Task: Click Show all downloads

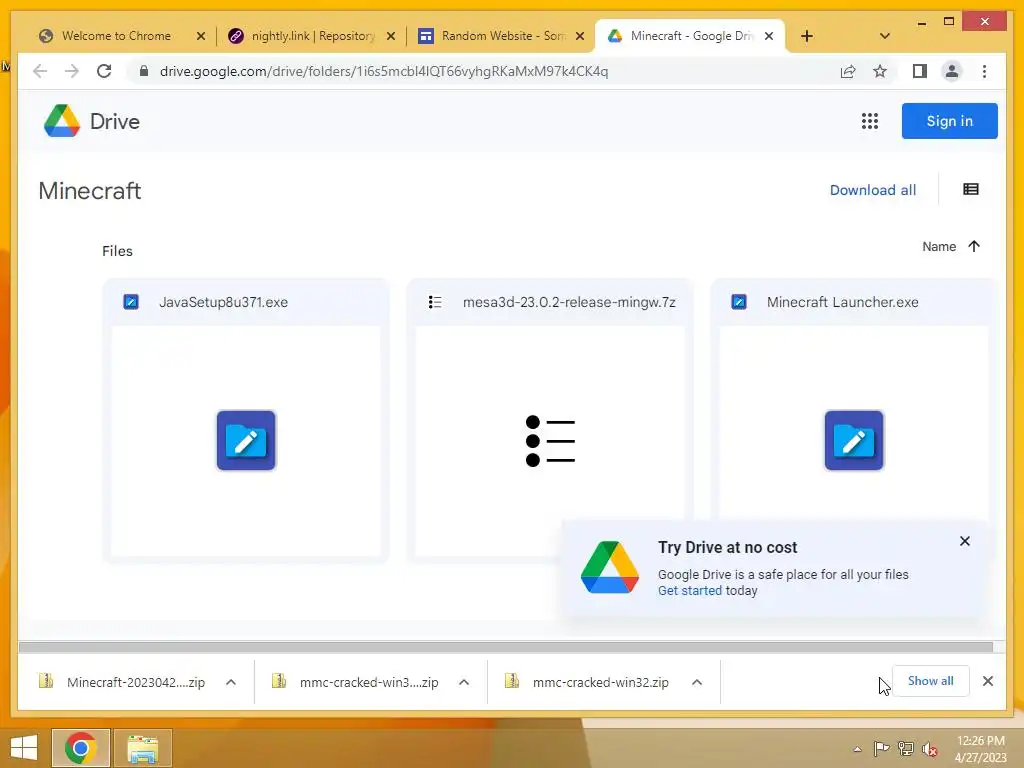Action: click(931, 680)
